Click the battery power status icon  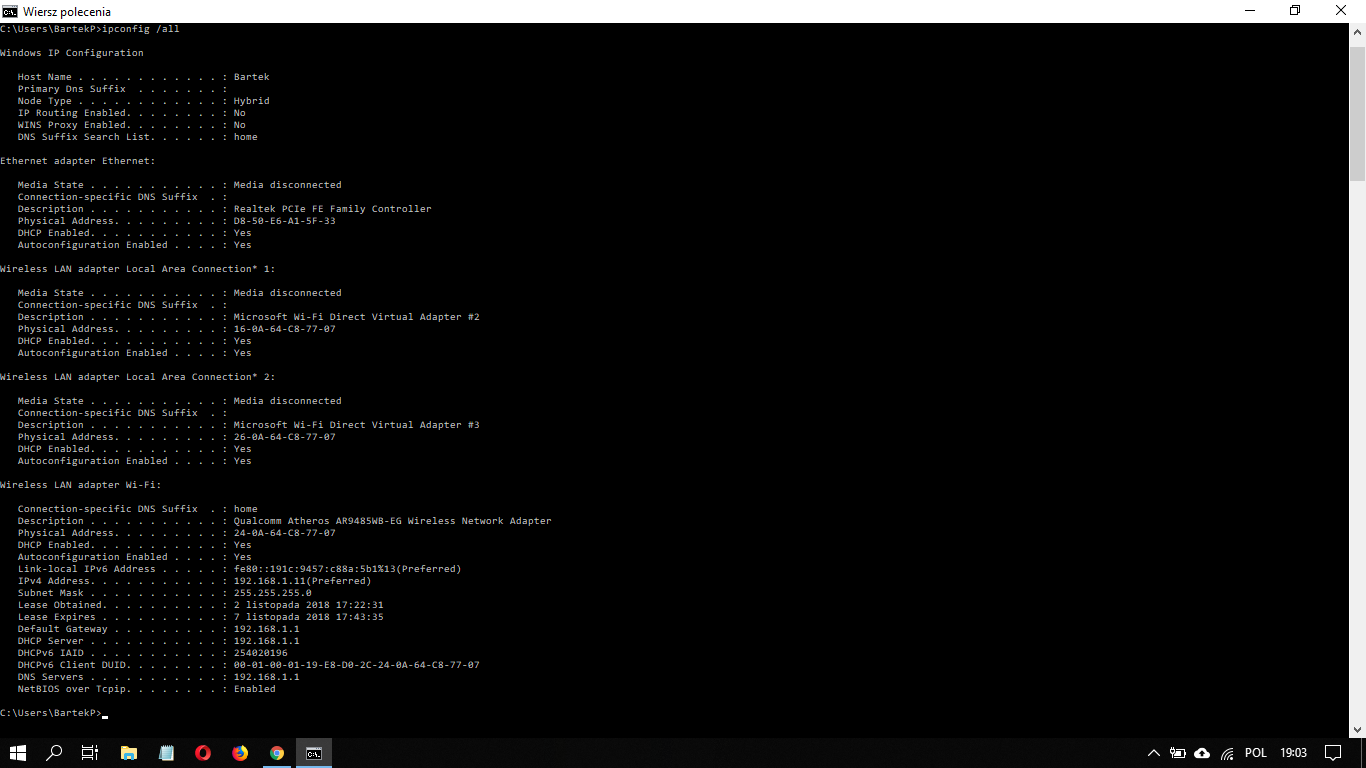coord(1178,753)
